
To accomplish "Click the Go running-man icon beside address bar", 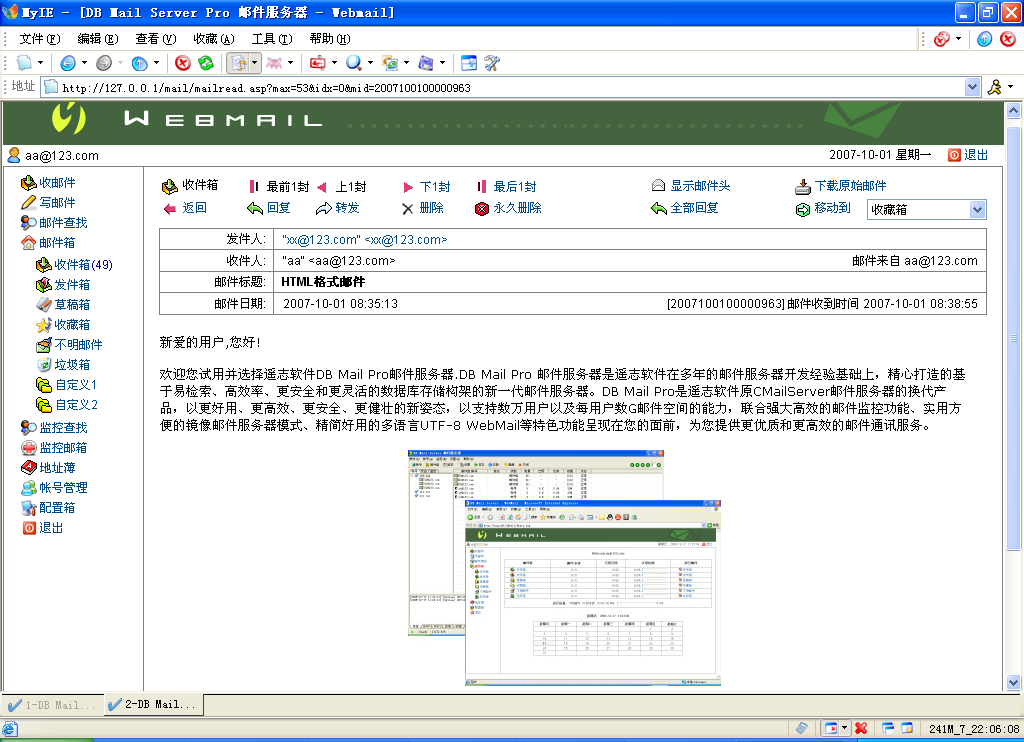I will pyautogui.click(x=995, y=88).
